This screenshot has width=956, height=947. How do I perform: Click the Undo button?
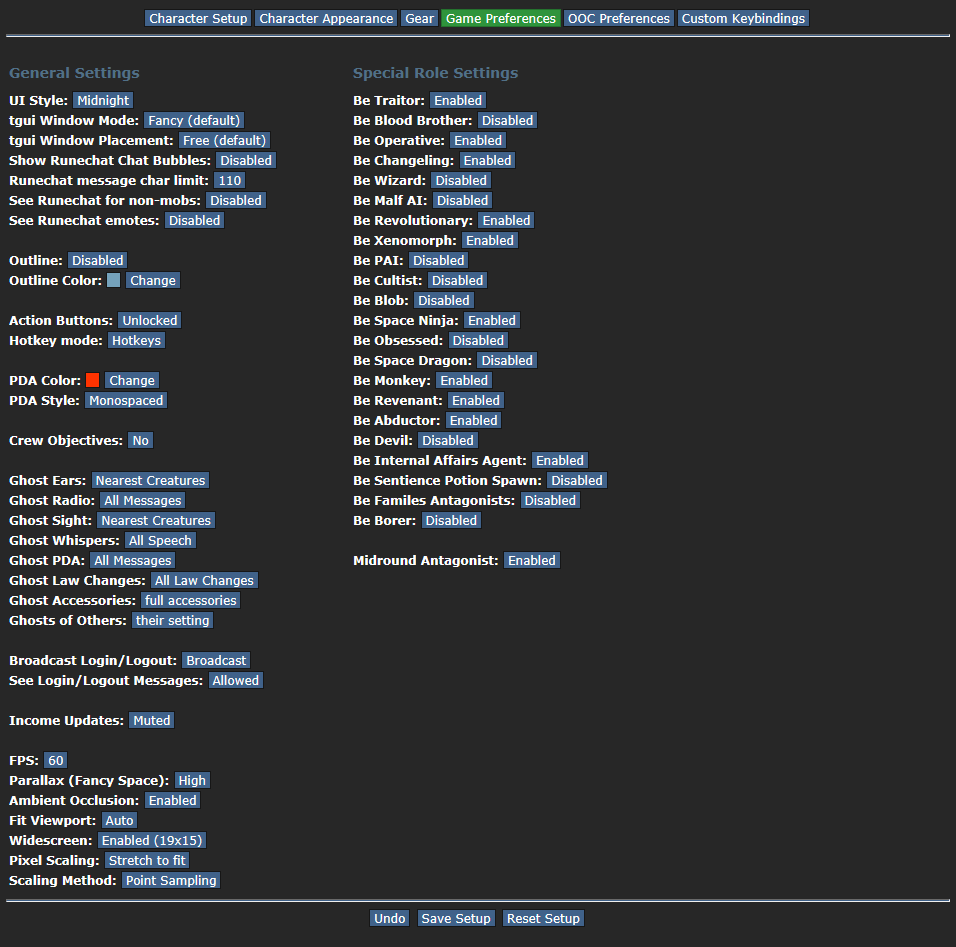point(390,918)
